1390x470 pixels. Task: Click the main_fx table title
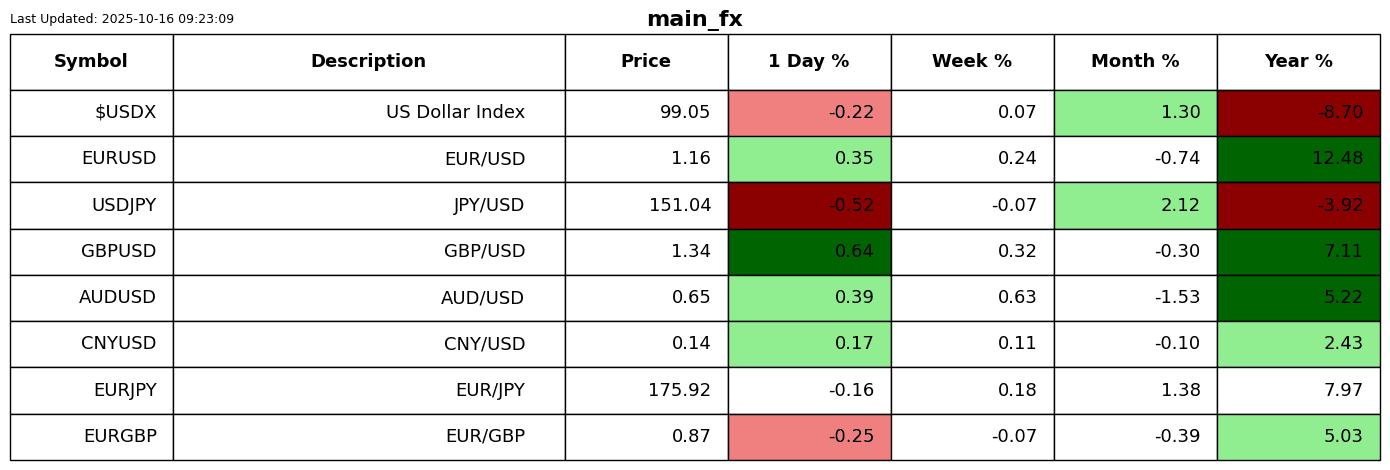point(694,19)
